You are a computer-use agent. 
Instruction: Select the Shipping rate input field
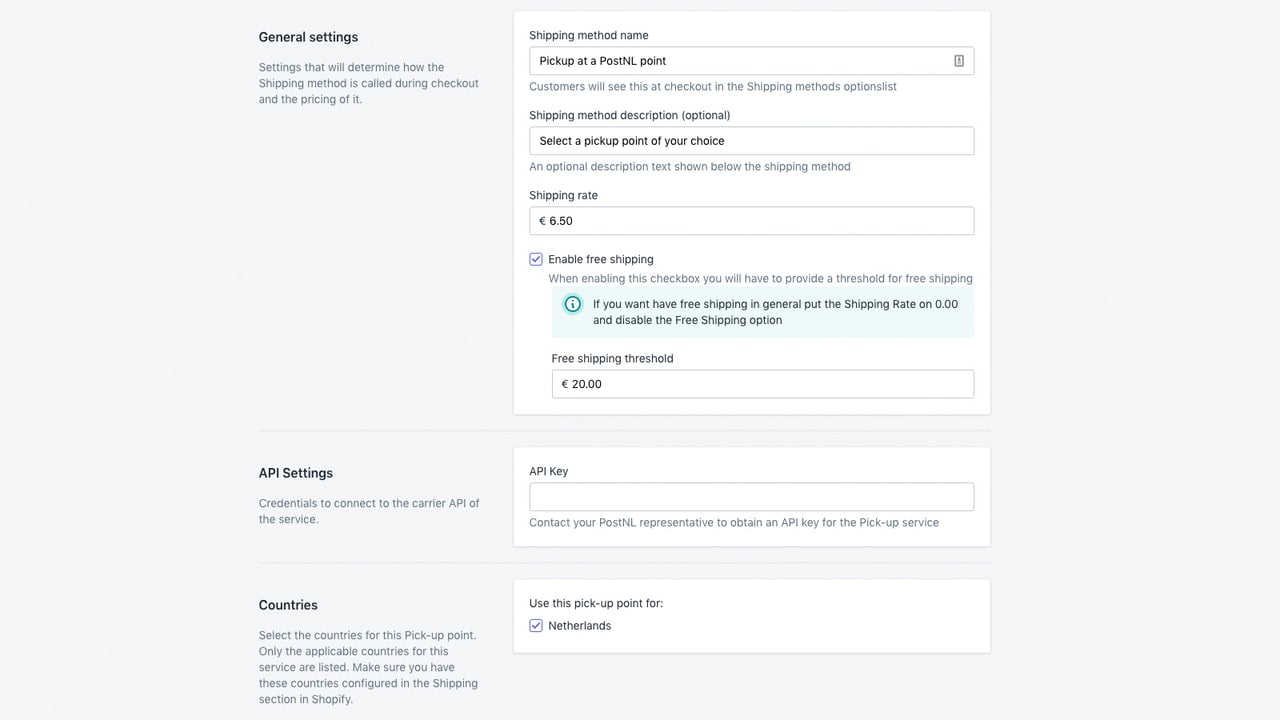coord(751,221)
